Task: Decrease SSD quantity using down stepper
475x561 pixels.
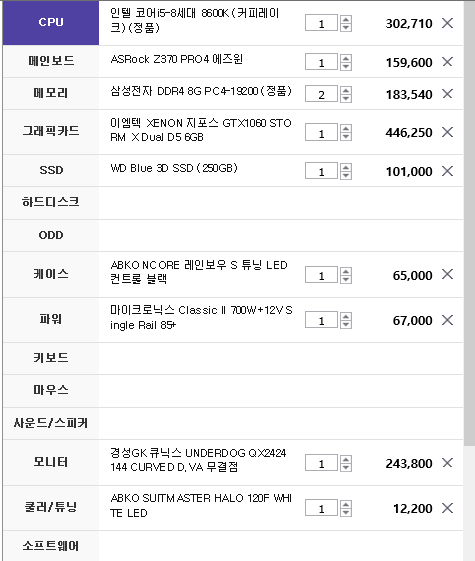Action: pos(346,175)
